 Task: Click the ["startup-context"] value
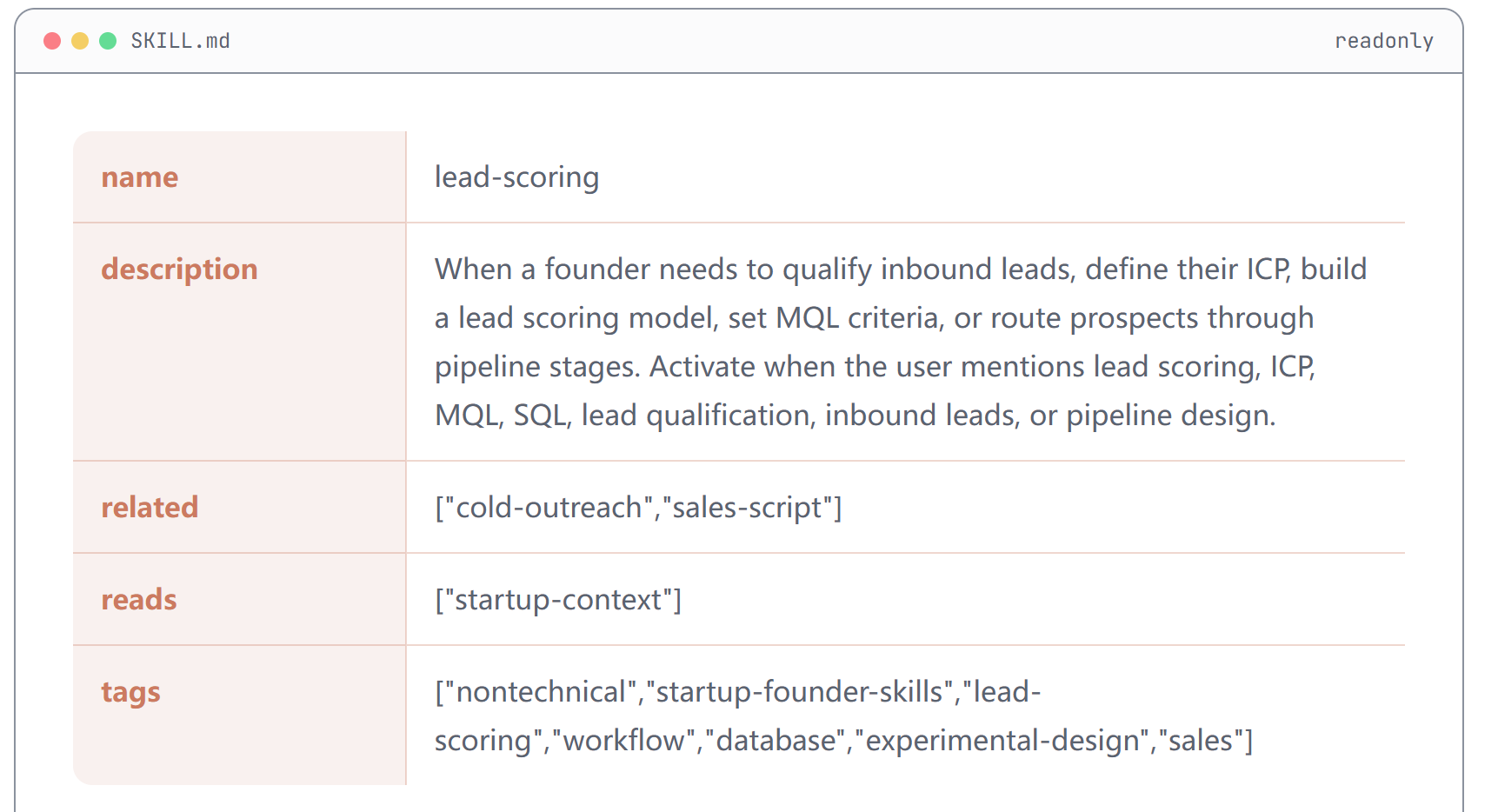pos(558,600)
